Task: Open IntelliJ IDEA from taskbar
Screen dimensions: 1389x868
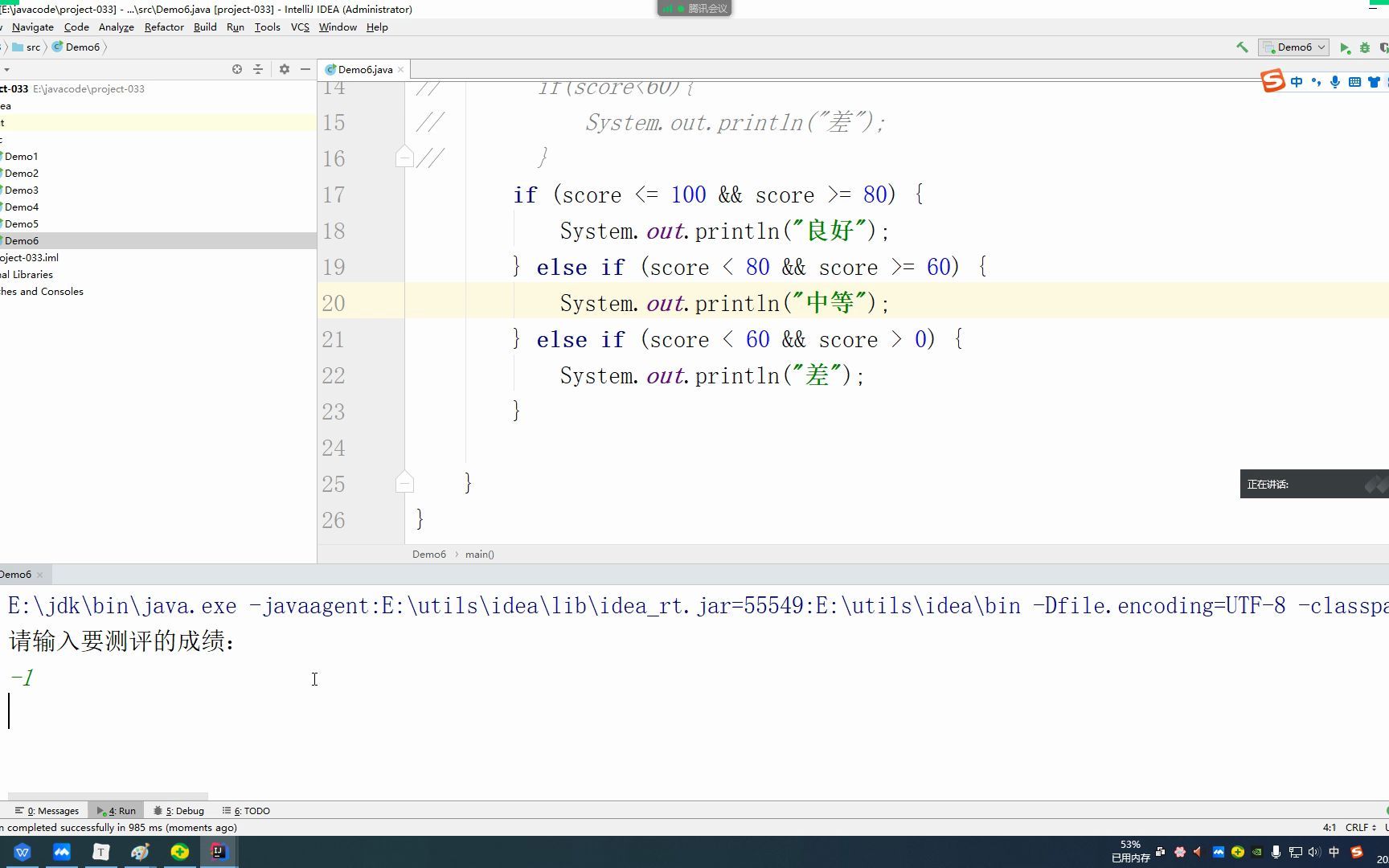Action: pyautogui.click(x=219, y=852)
